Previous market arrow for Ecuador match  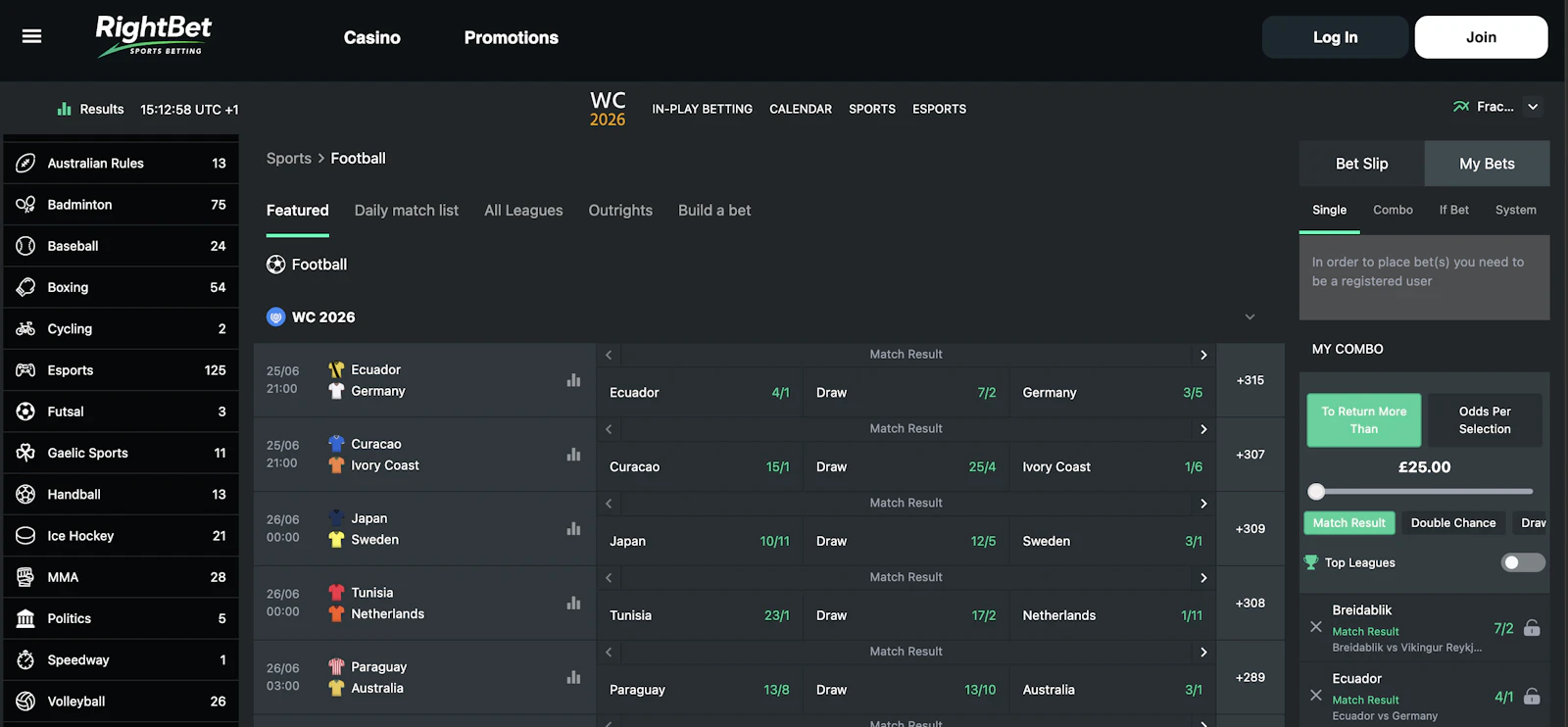point(609,355)
